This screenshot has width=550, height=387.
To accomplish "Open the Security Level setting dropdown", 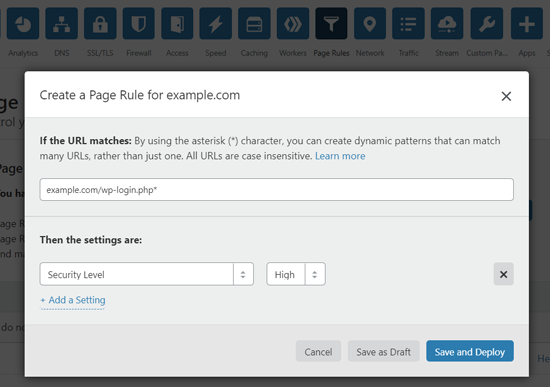I will pyautogui.click(x=147, y=274).
